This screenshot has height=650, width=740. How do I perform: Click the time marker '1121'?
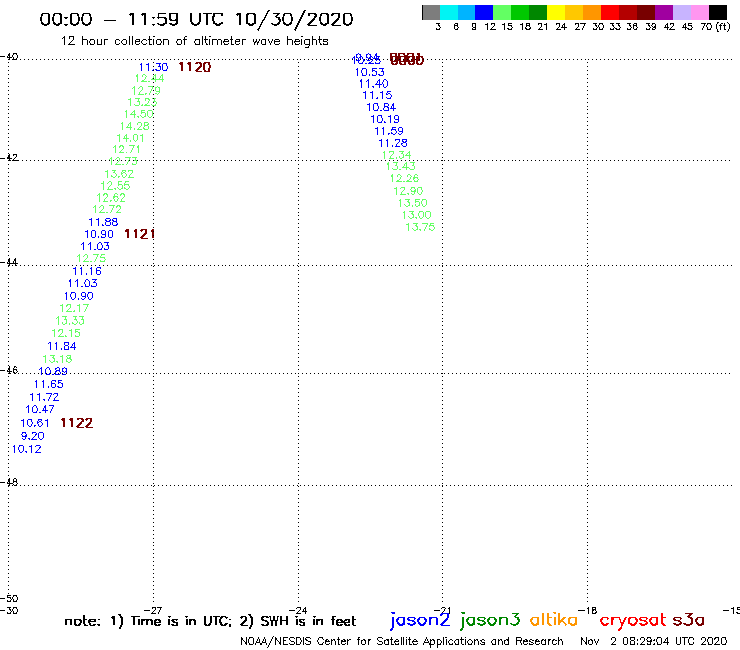tap(139, 234)
